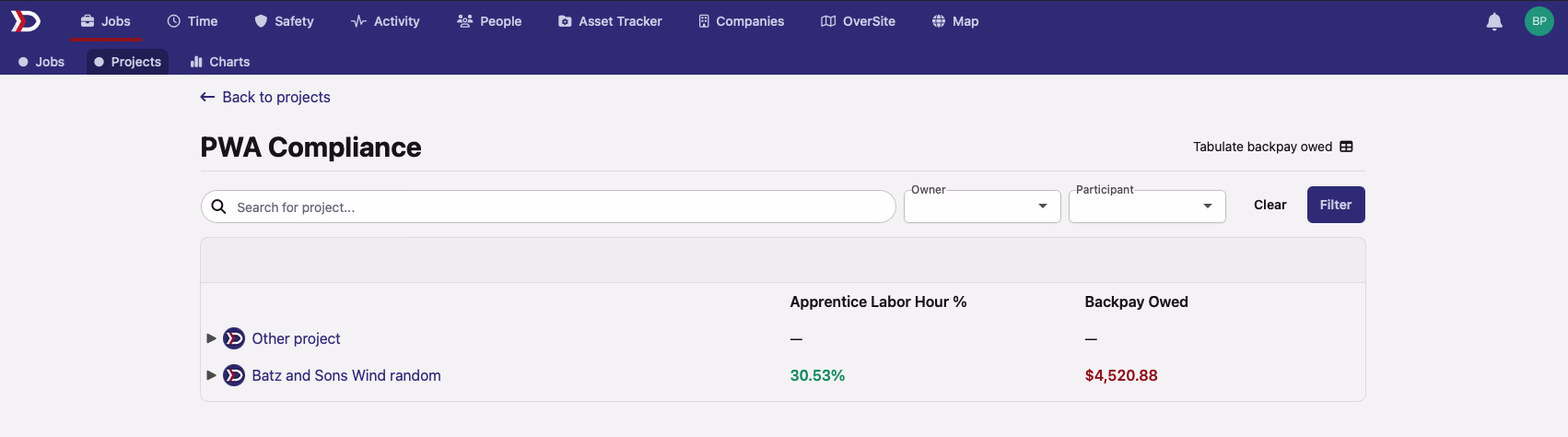Screen dimensions: 1568x437
Task: Select the Projects sub-navigation item
Action: click(x=127, y=62)
